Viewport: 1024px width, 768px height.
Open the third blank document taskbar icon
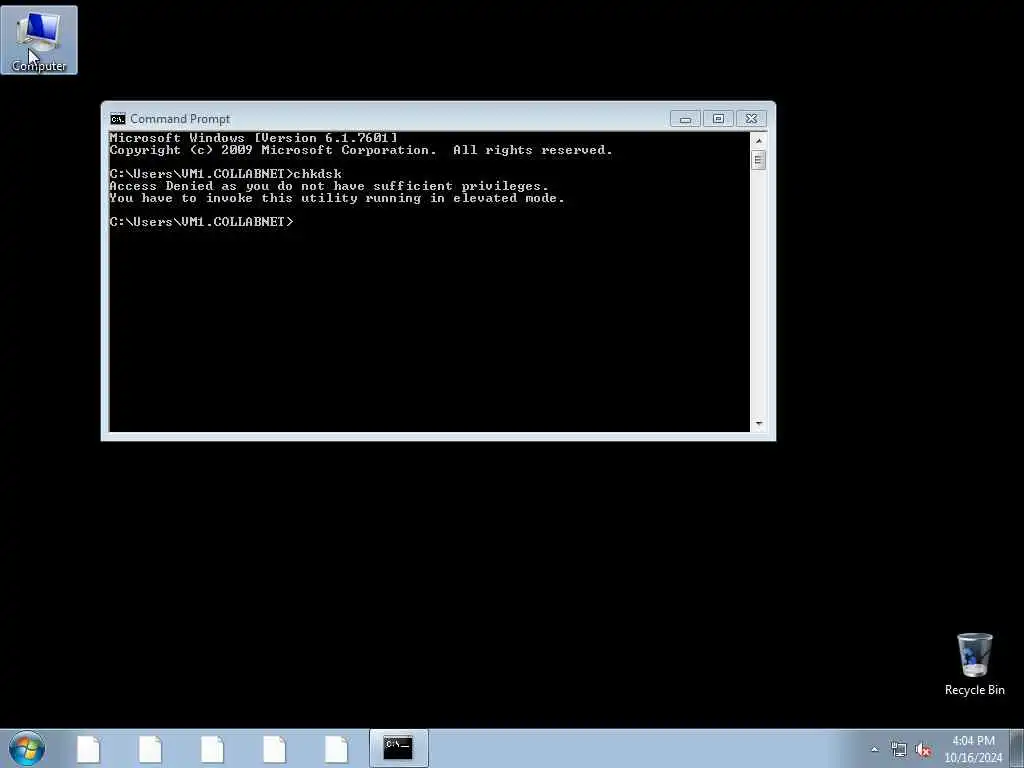[212, 749]
